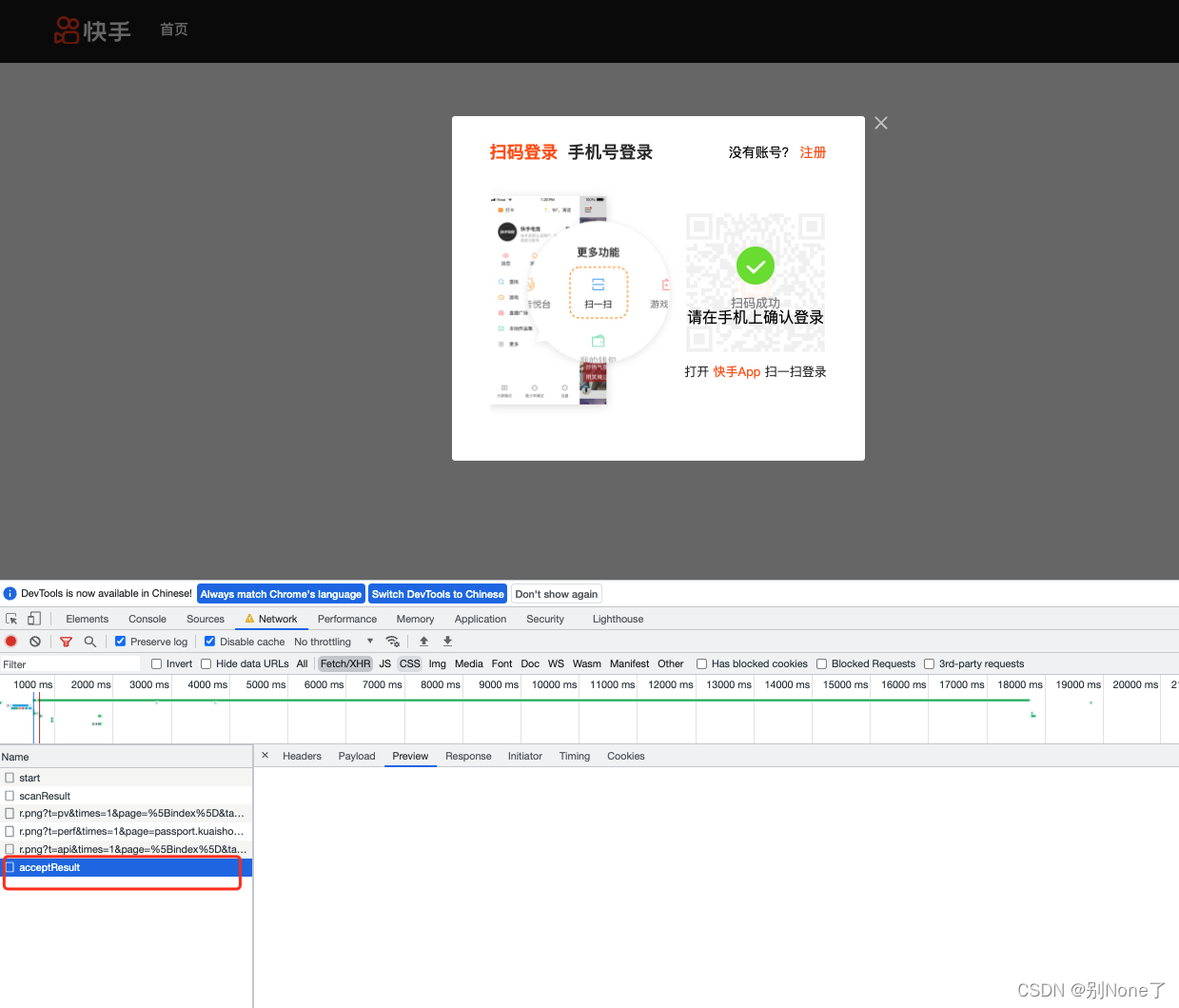The height and width of the screenshot is (1008, 1179).
Task: Enable the Blocked Requests checkbox
Action: pos(822,664)
